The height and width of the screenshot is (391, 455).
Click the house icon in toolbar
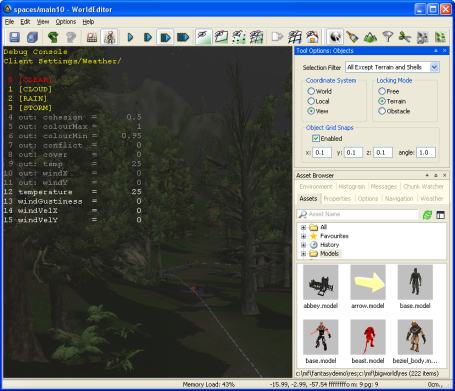tap(313, 37)
